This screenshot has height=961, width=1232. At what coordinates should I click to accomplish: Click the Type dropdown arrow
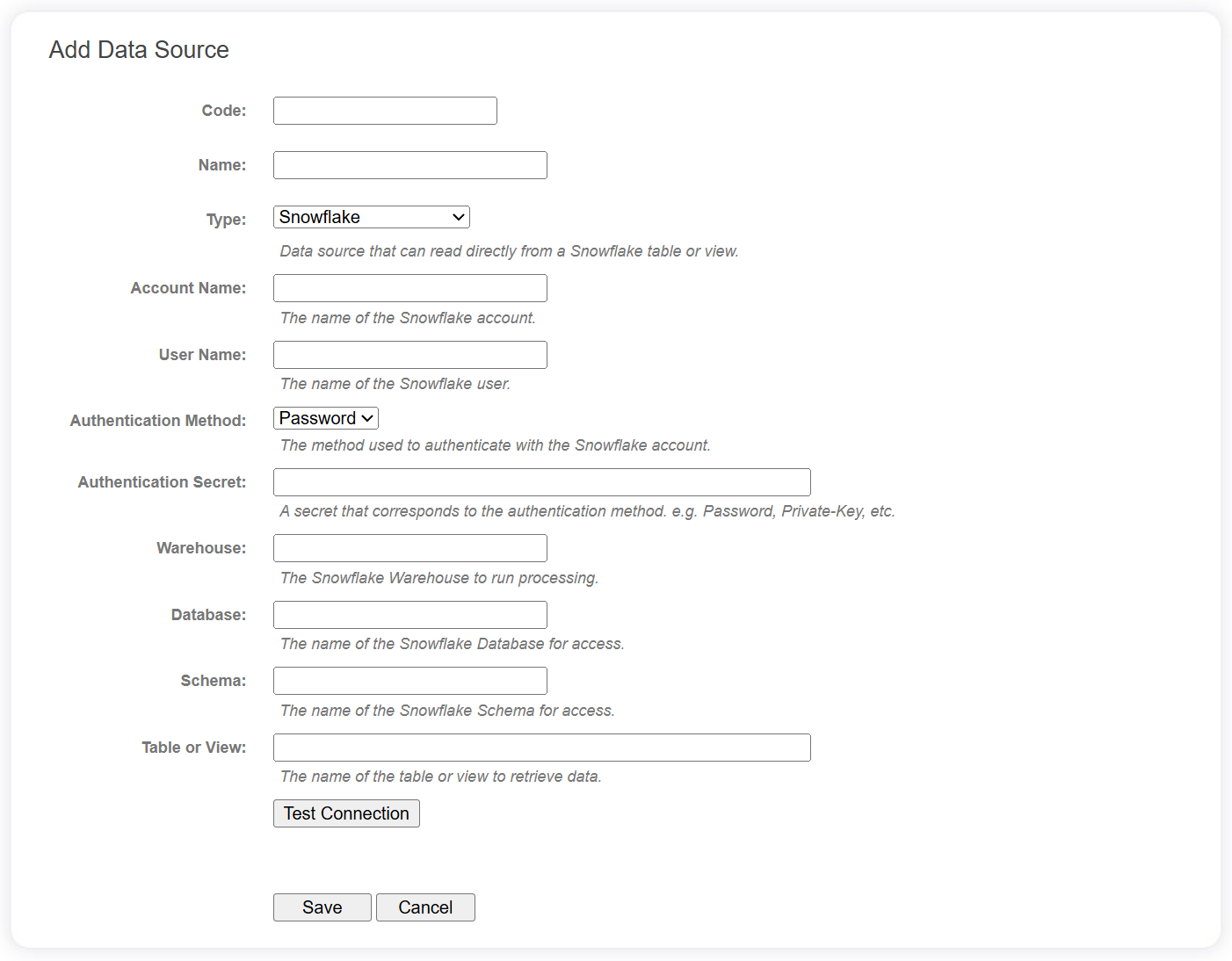point(458,216)
